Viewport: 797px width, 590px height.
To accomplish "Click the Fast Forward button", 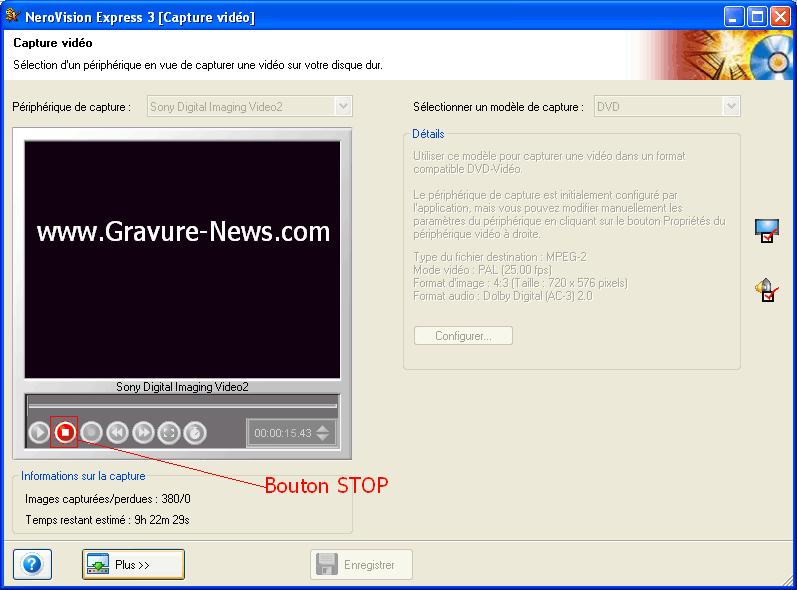I will 143,432.
